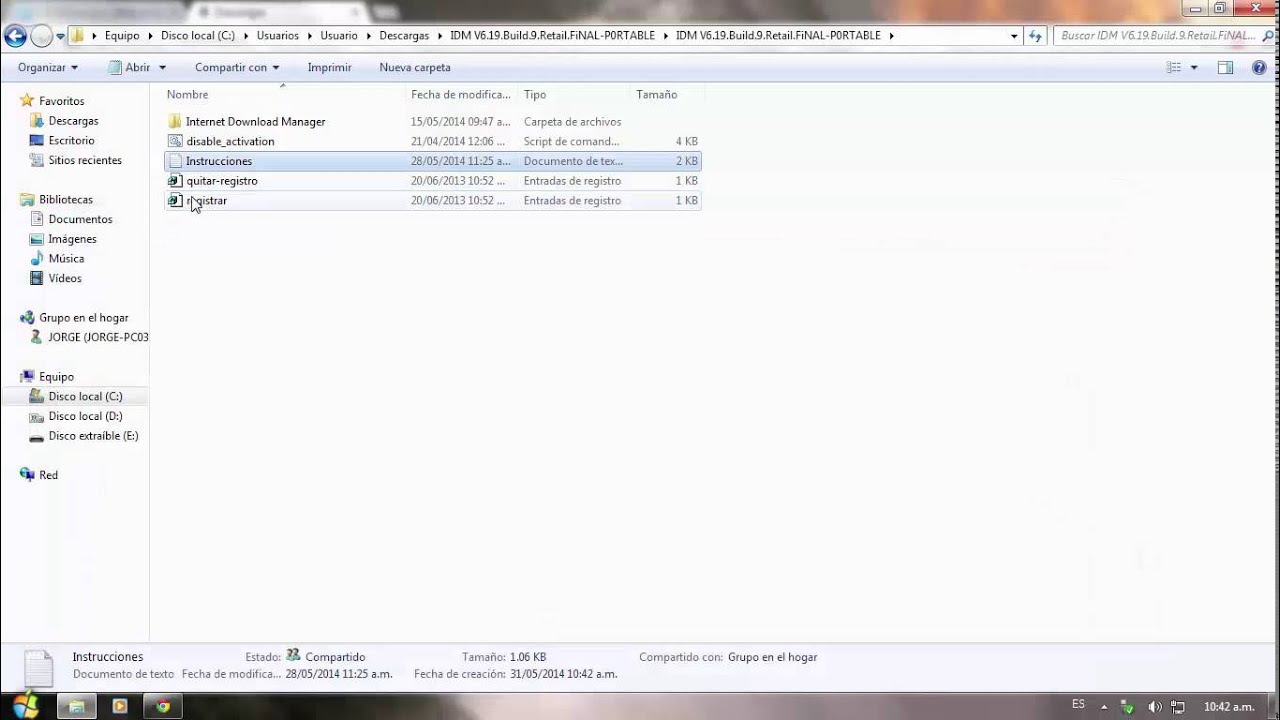Click the Instrucciones file icon in details pane
1280x720 pixels.
(38, 669)
